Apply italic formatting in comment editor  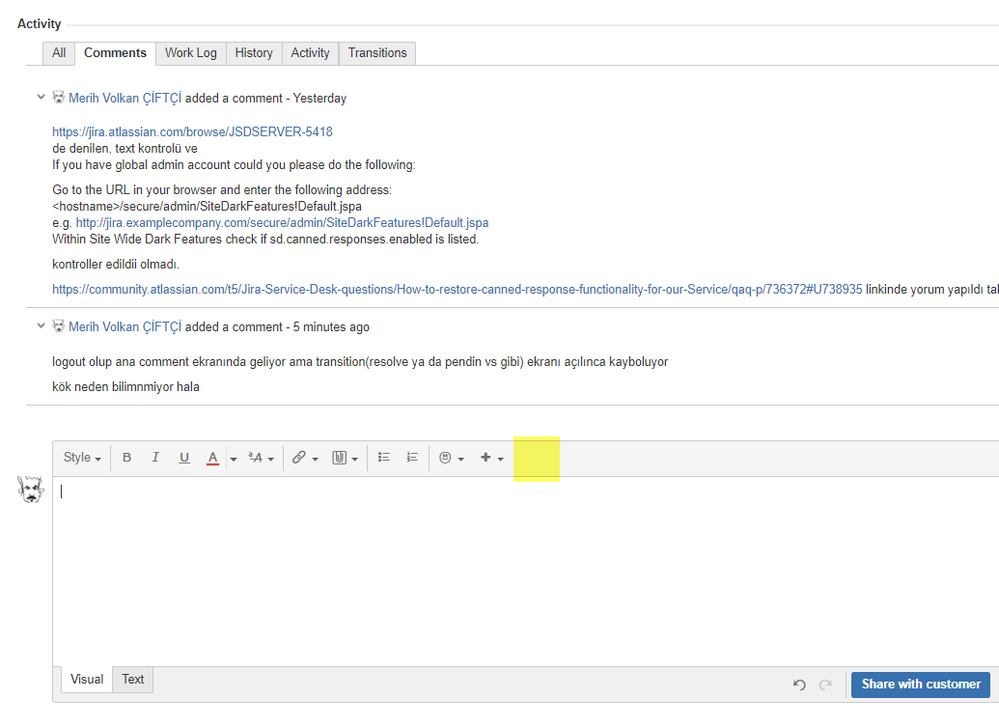point(155,457)
